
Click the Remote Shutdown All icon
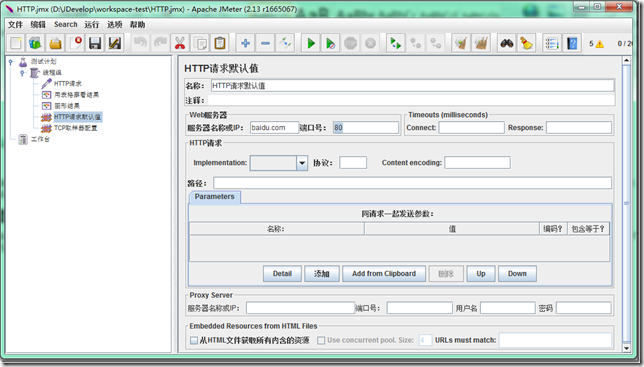click(435, 43)
